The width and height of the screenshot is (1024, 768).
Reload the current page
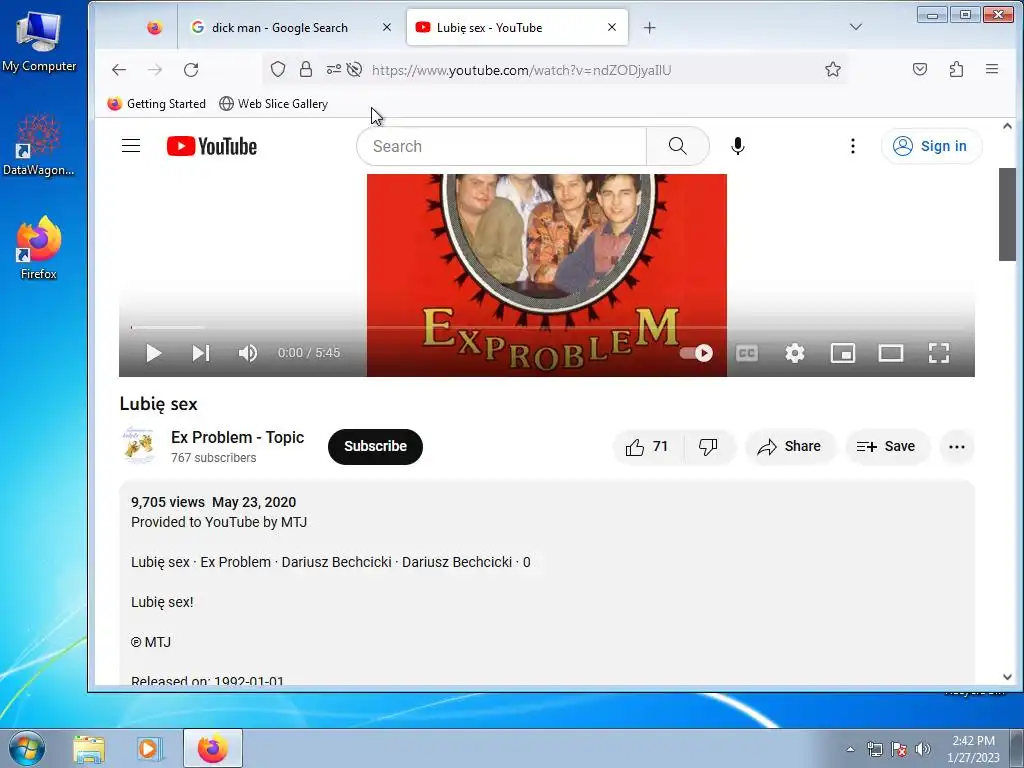coord(191,70)
